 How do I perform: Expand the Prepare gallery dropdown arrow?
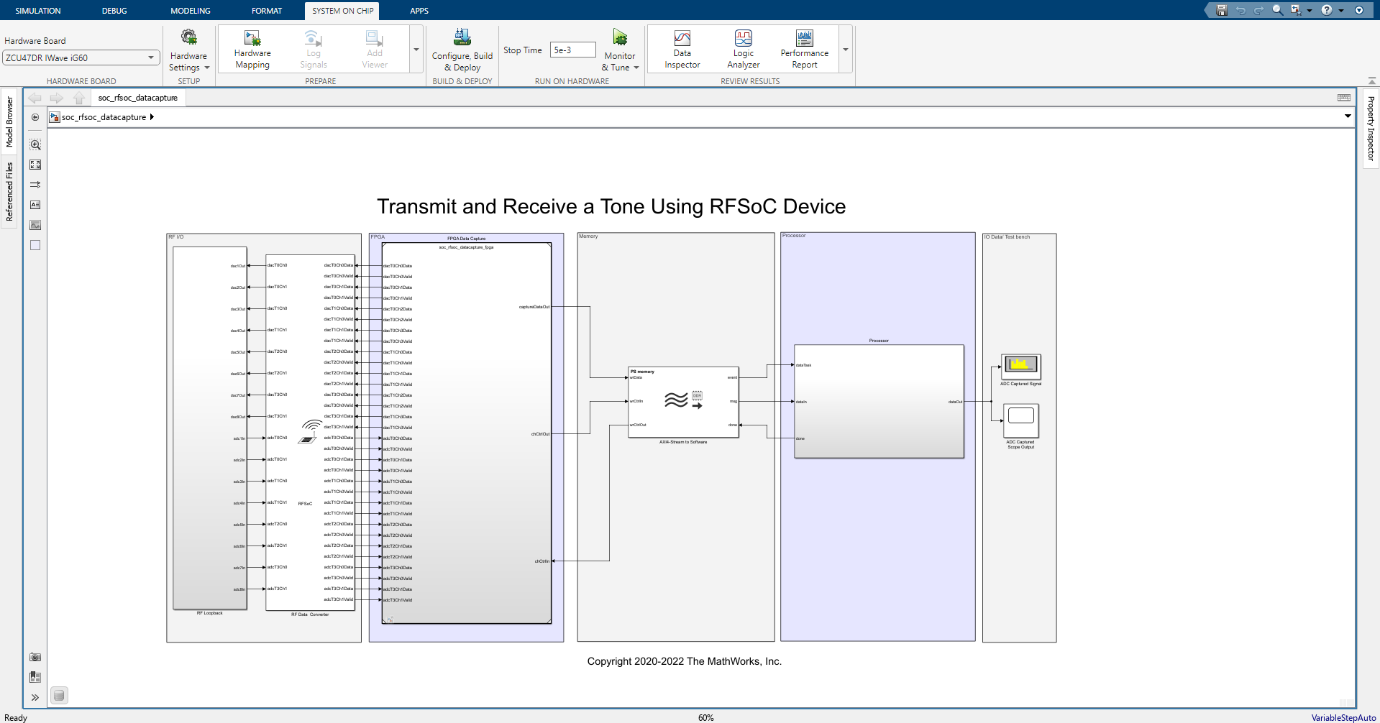[416, 49]
